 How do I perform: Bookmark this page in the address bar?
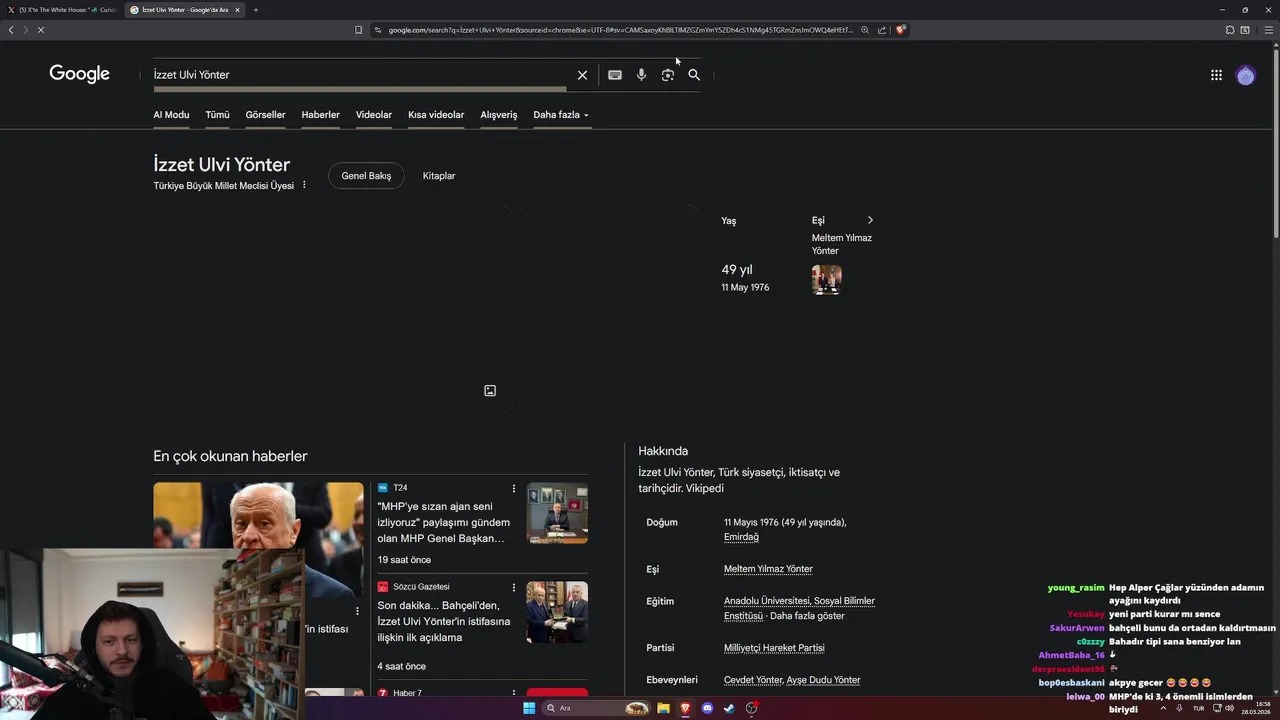coord(358,30)
